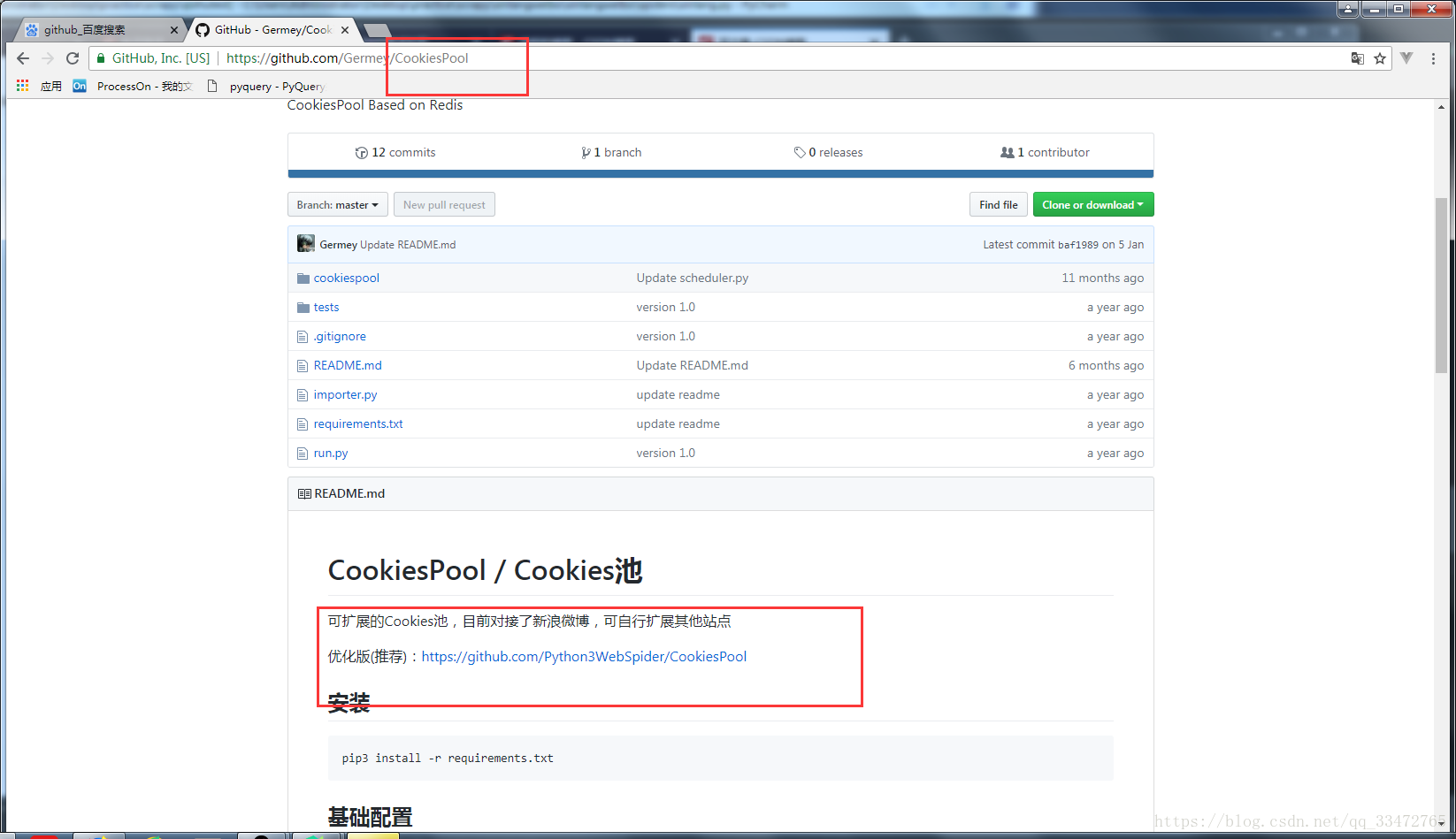
Task: Click the folder icon beside cookiespool
Action: point(303,278)
